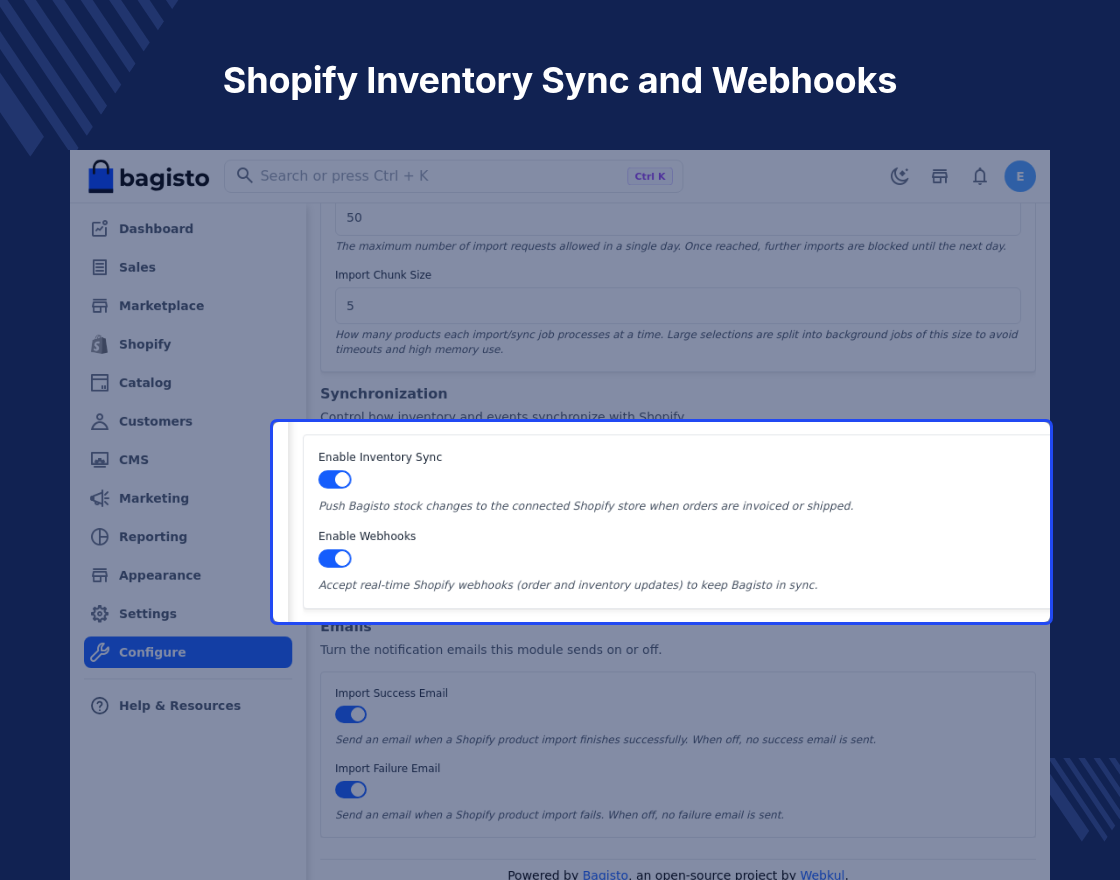Click the Customers person icon
Image resolution: width=1120 pixels, height=880 pixels.
pyautogui.click(x=99, y=421)
